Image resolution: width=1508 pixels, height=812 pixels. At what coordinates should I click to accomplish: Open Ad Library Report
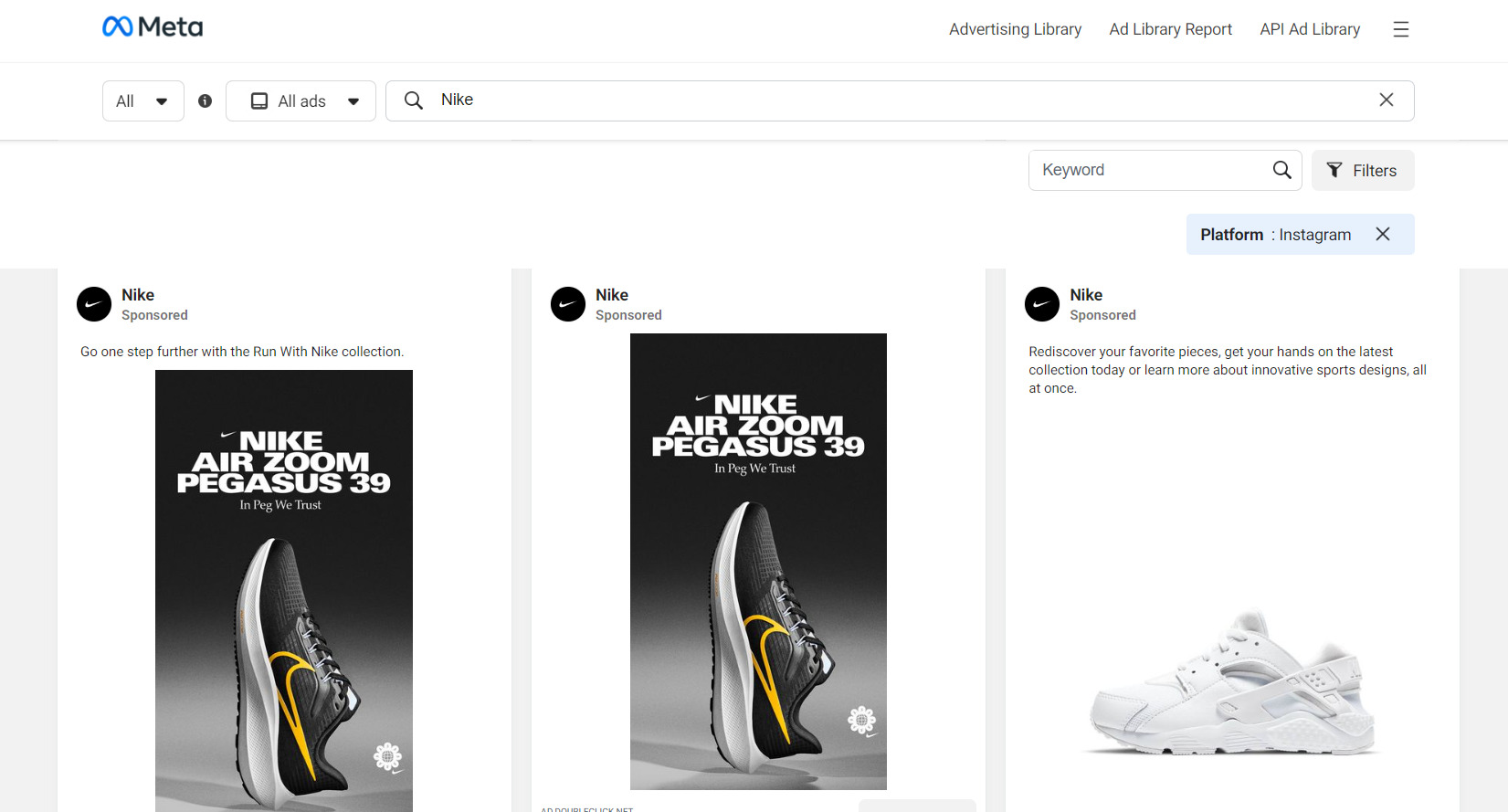pos(1171,29)
